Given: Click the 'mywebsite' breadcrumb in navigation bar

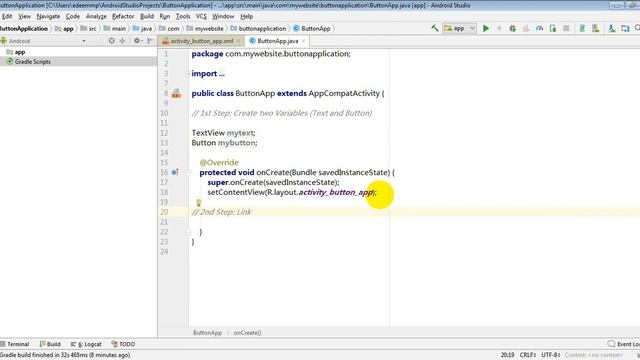Looking at the screenshot, I should click(205, 29).
